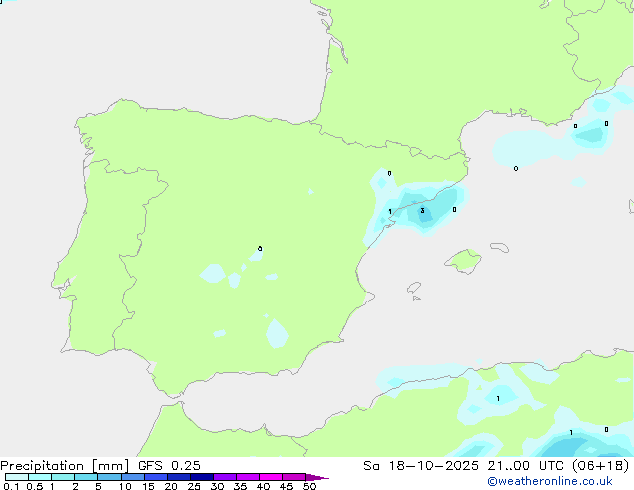This screenshot has height=490, width=634.
Task: Pick the 15–20 mm legend swatch
Action: pyautogui.click(x=155, y=477)
